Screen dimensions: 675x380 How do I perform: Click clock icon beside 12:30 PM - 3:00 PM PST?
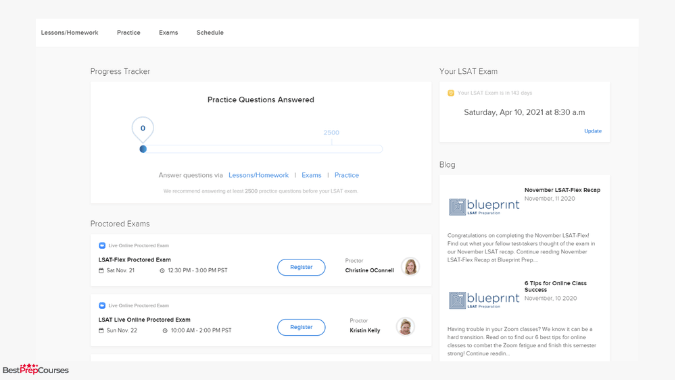point(162,270)
